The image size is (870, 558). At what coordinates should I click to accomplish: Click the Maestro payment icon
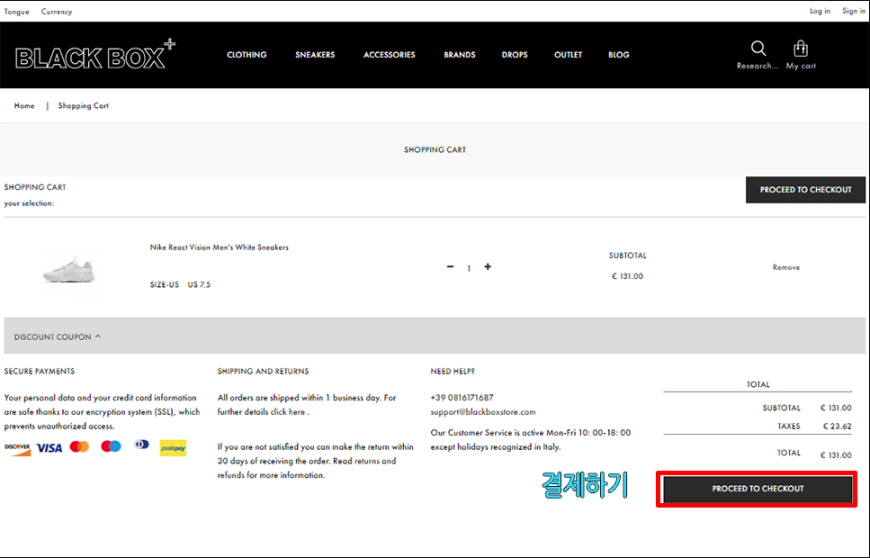(x=111, y=446)
